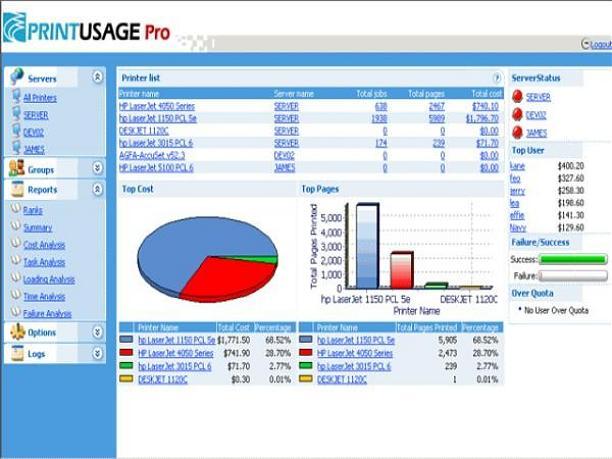
Task: Click "No User Over Quota" text
Action: pyautogui.click(x=556, y=310)
